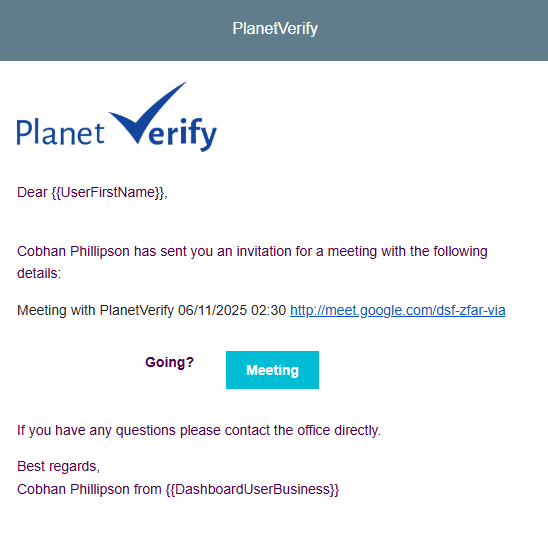Click the word "Planet" in the logo
The image size is (548, 551).
60,132
